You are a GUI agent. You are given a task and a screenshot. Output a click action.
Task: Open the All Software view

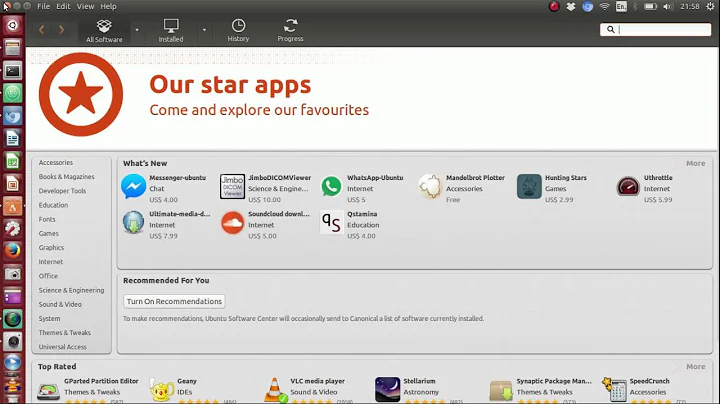click(x=104, y=31)
